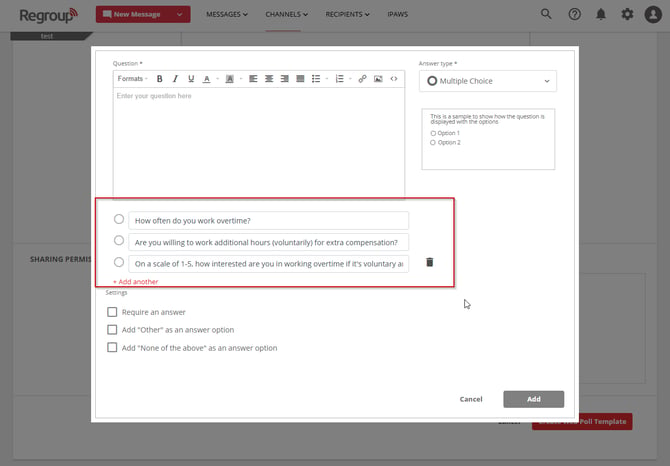
Task: Select sample preview radio Option 2
Action: point(433,143)
